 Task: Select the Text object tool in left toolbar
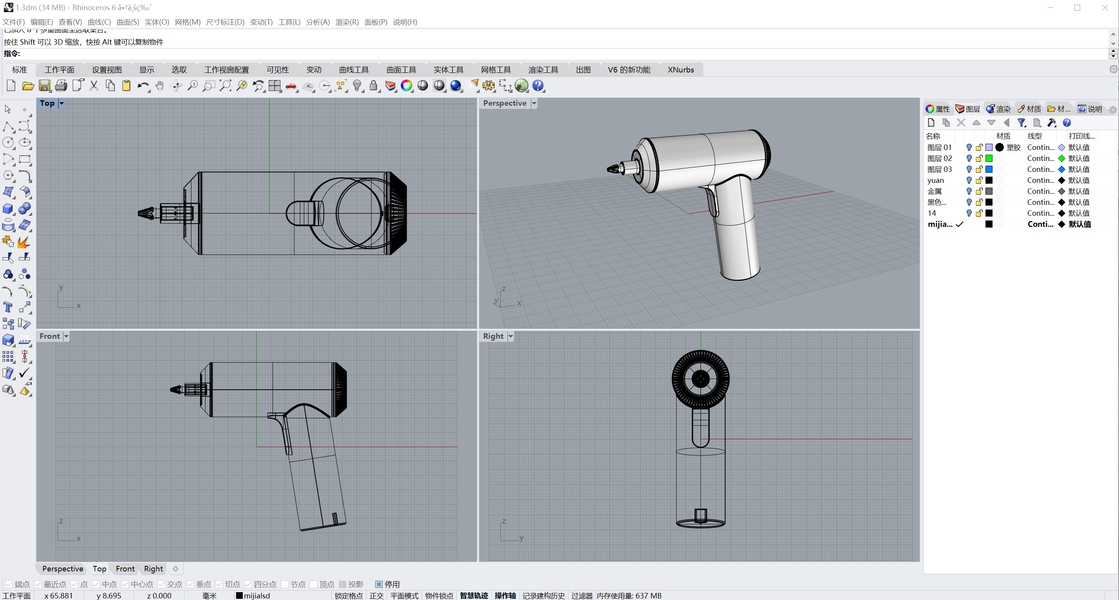tap(9, 307)
